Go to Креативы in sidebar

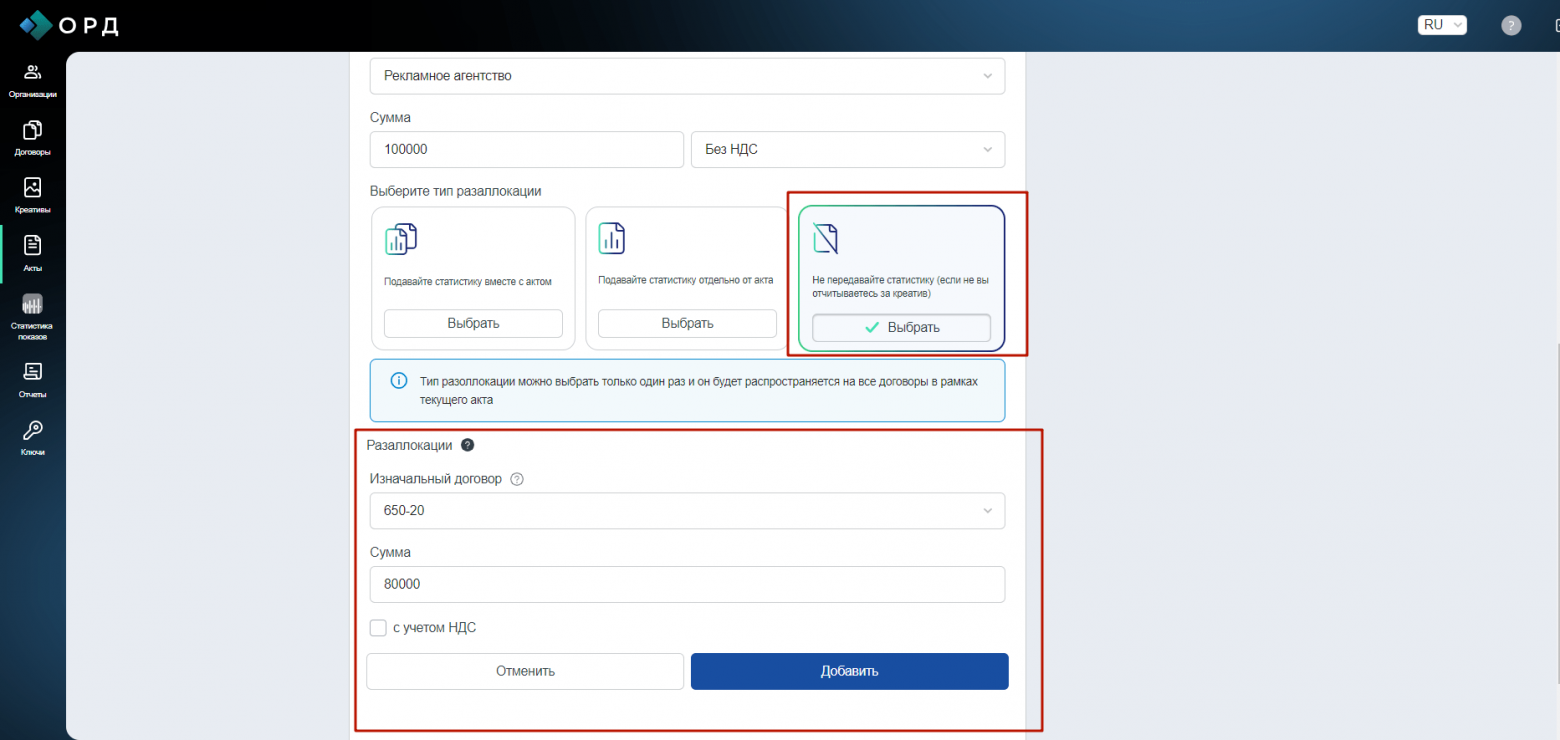point(32,195)
